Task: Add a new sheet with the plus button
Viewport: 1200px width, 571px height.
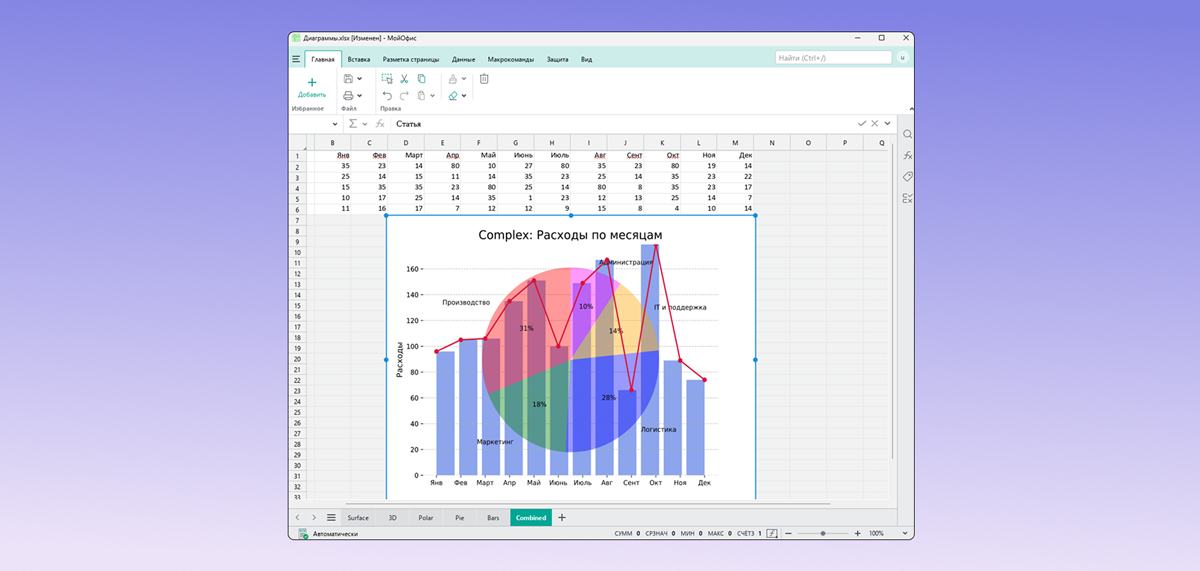Action: point(562,518)
